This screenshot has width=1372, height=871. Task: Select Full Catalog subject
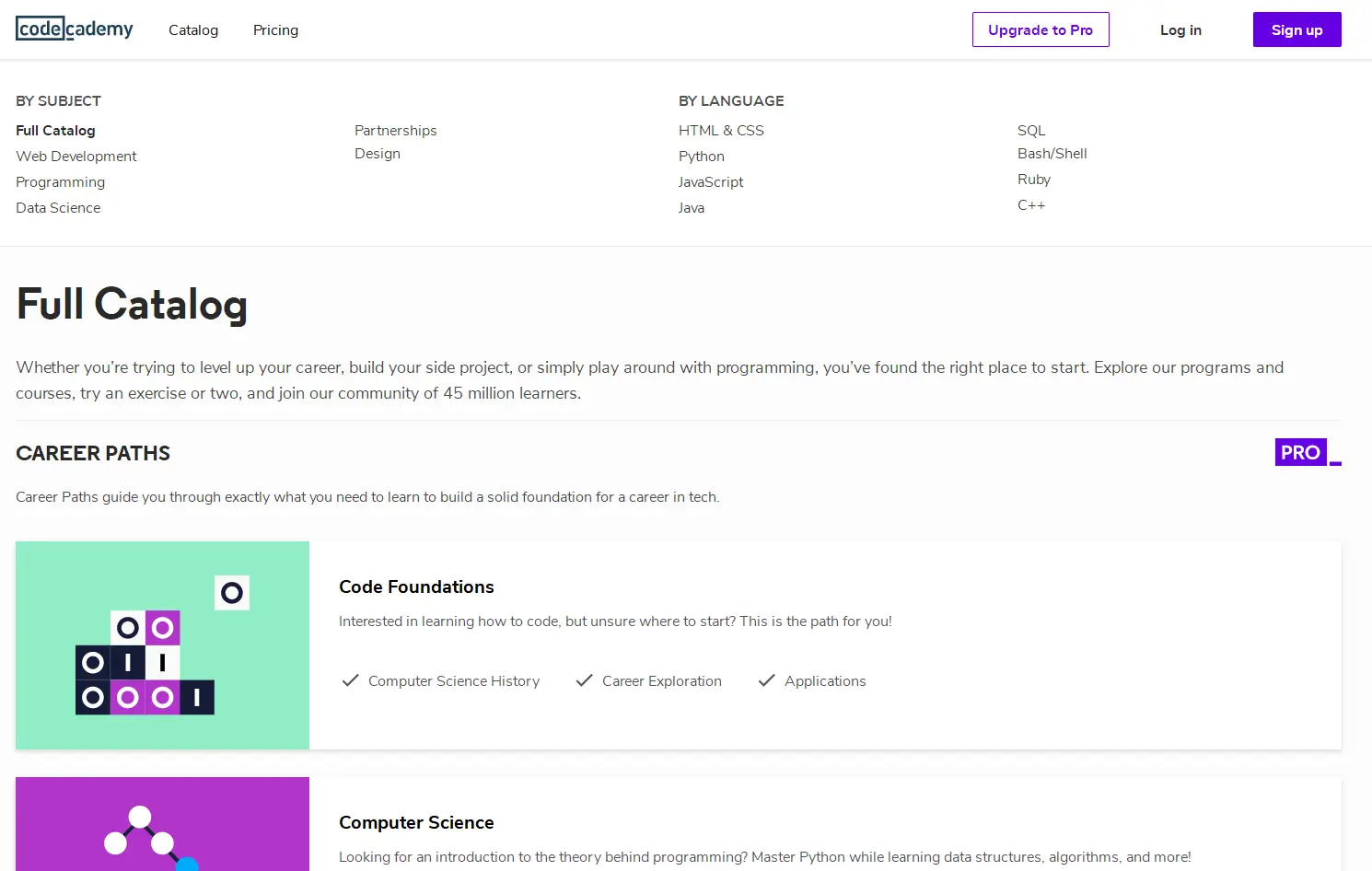coord(55,131)
